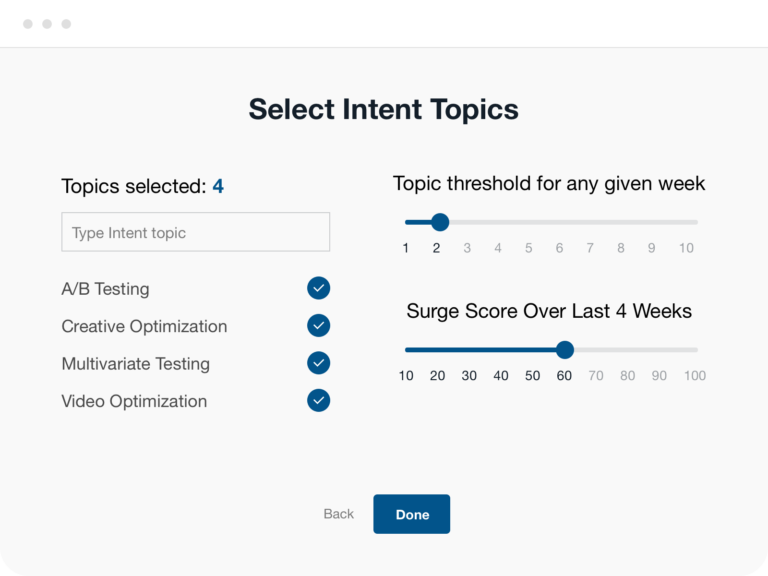
Task: Toggle the Multivariate Testing checkmark
Action: click(318, 363)
